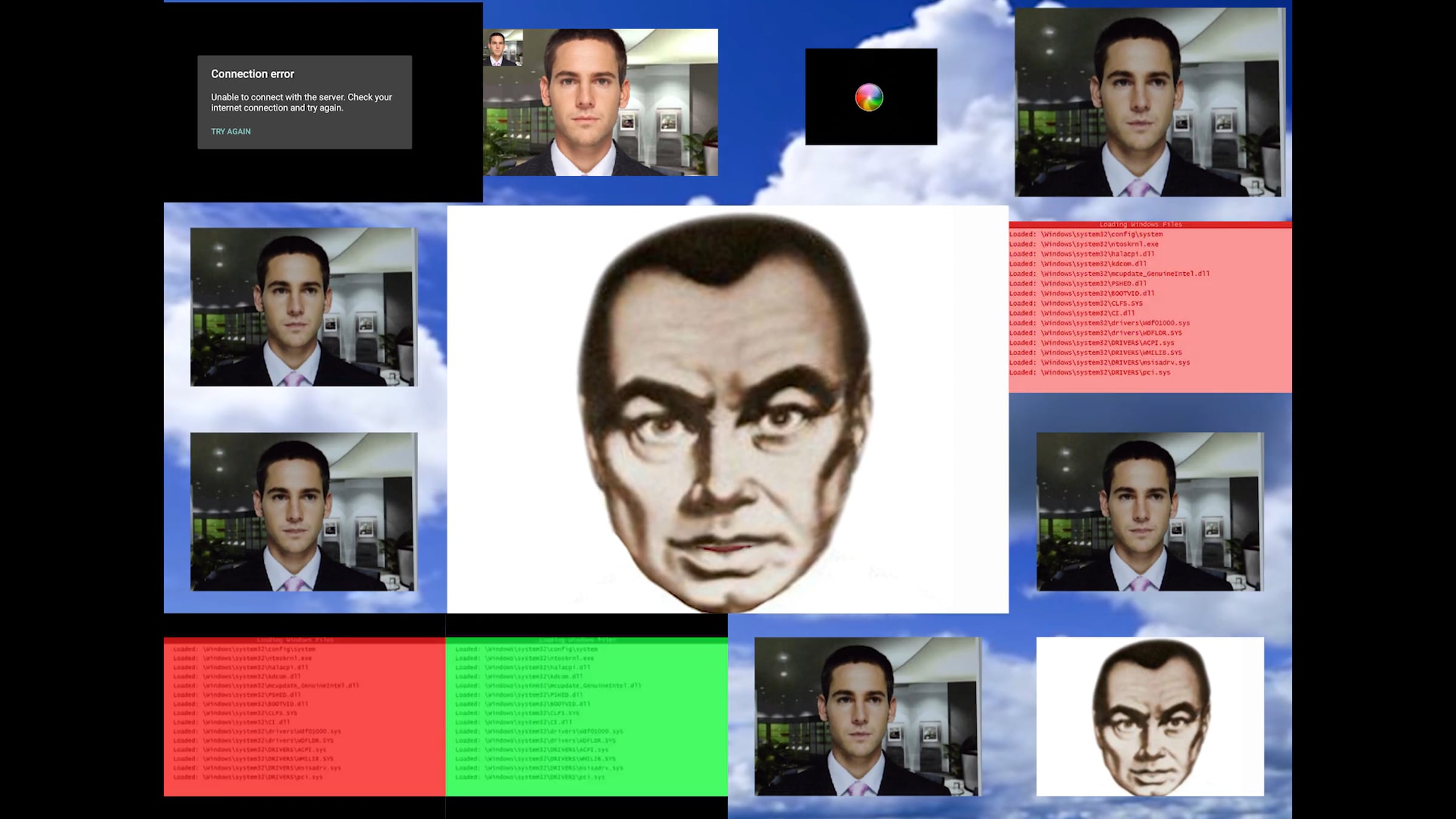Select the small picture-in-picture thumbnail
The height and width of the screenshot is (819, 1456).
503,48
